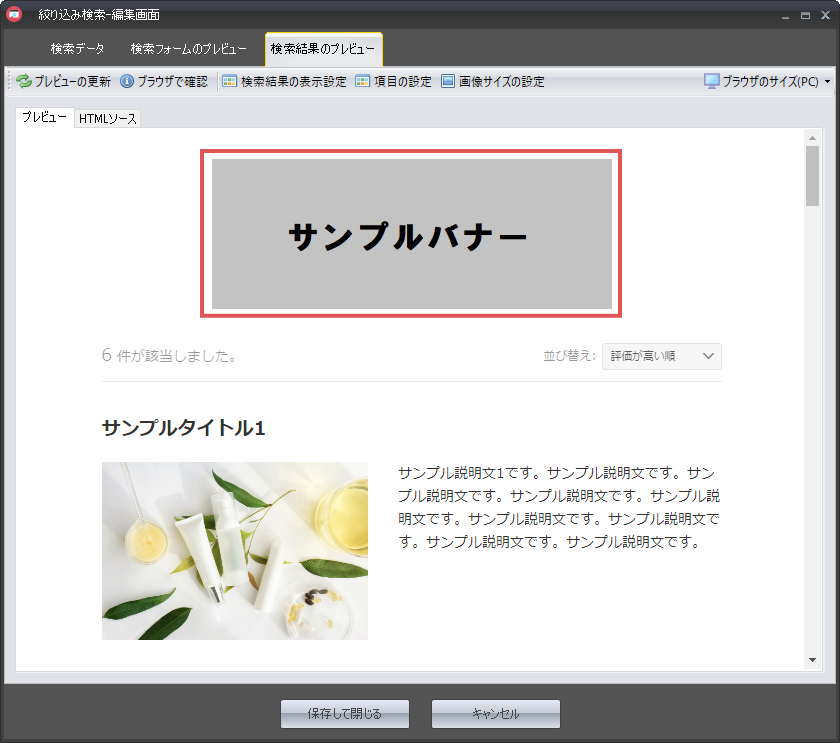Click the monitor icon for ブラウザのサイズ(PC)
This screenshot has width=840, height=743.
tap(711, 82)
